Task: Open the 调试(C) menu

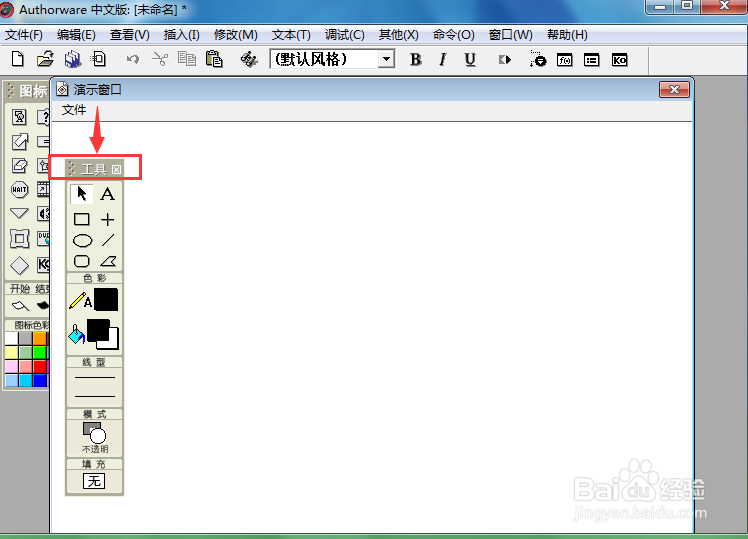Action: [344, 35]
